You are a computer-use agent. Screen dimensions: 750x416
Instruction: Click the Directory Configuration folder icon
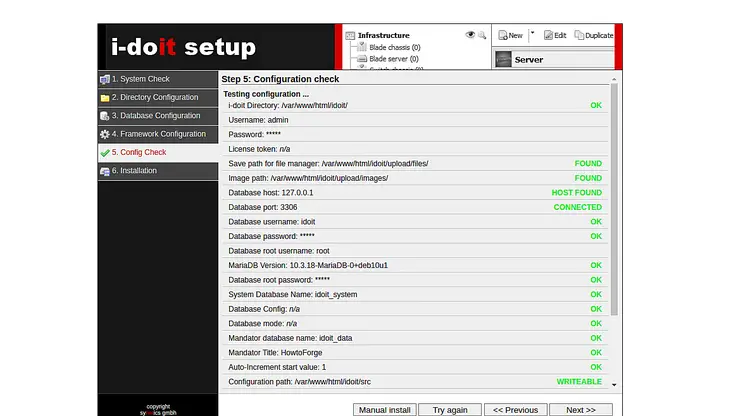105,98
